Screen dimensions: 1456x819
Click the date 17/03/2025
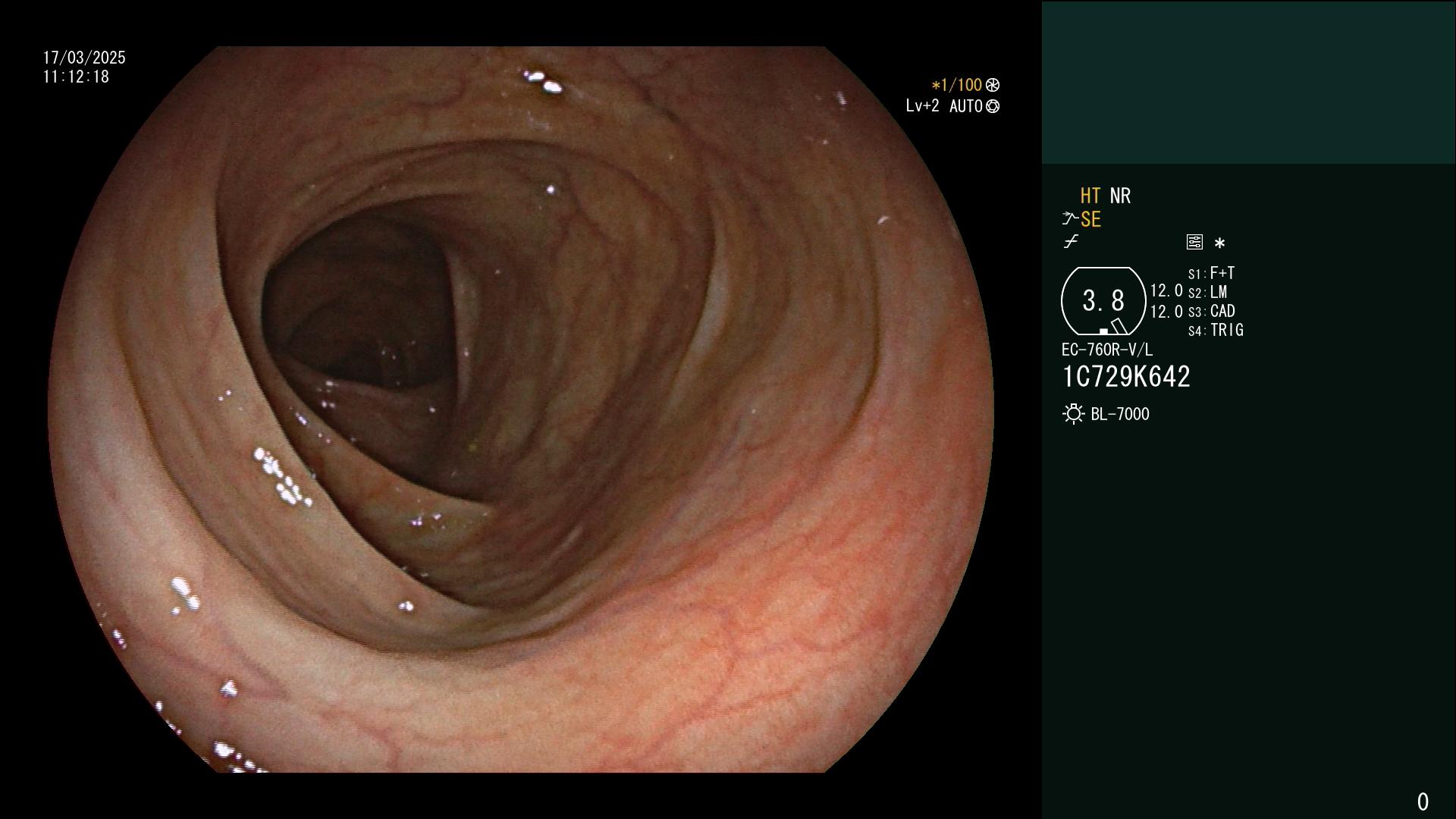coord(84,58)
